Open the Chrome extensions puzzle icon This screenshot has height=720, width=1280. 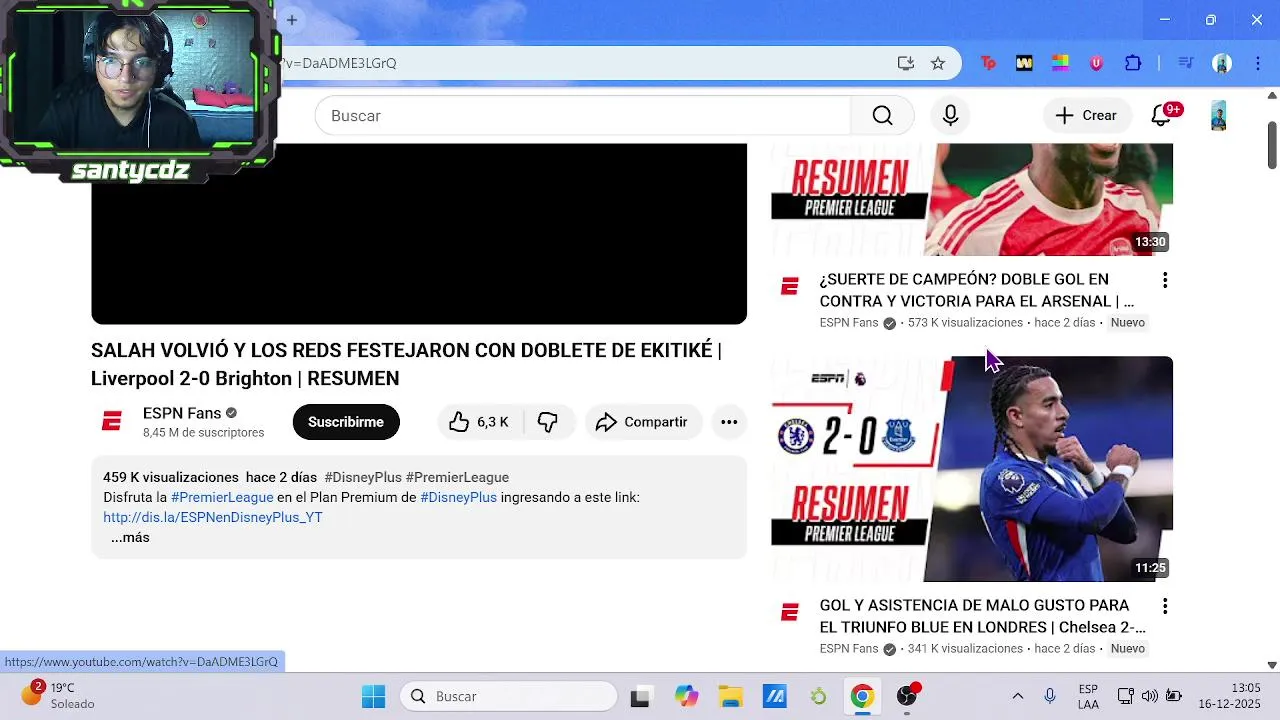[x=1133, y=63]
